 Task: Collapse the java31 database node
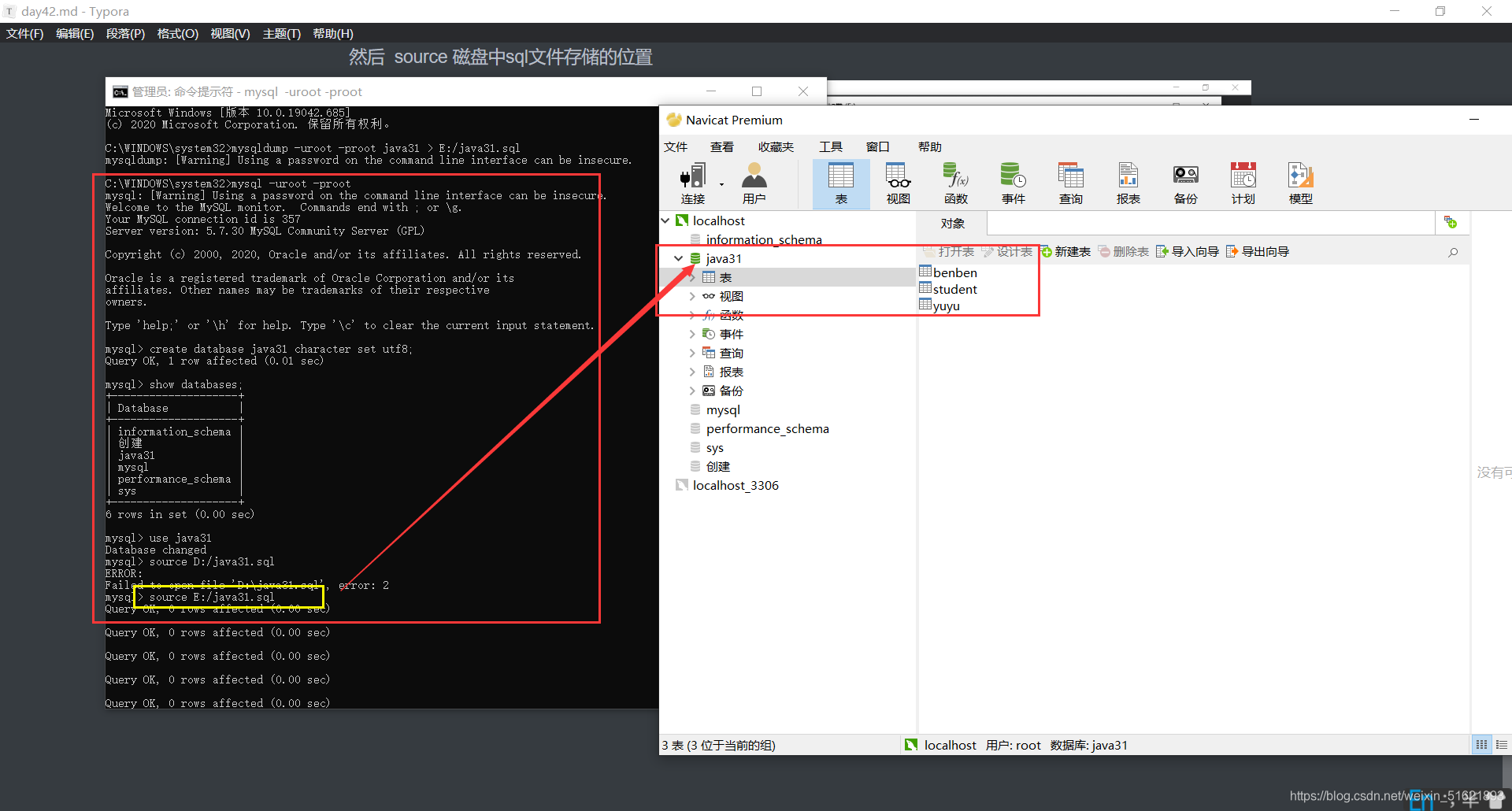(678, 258)
